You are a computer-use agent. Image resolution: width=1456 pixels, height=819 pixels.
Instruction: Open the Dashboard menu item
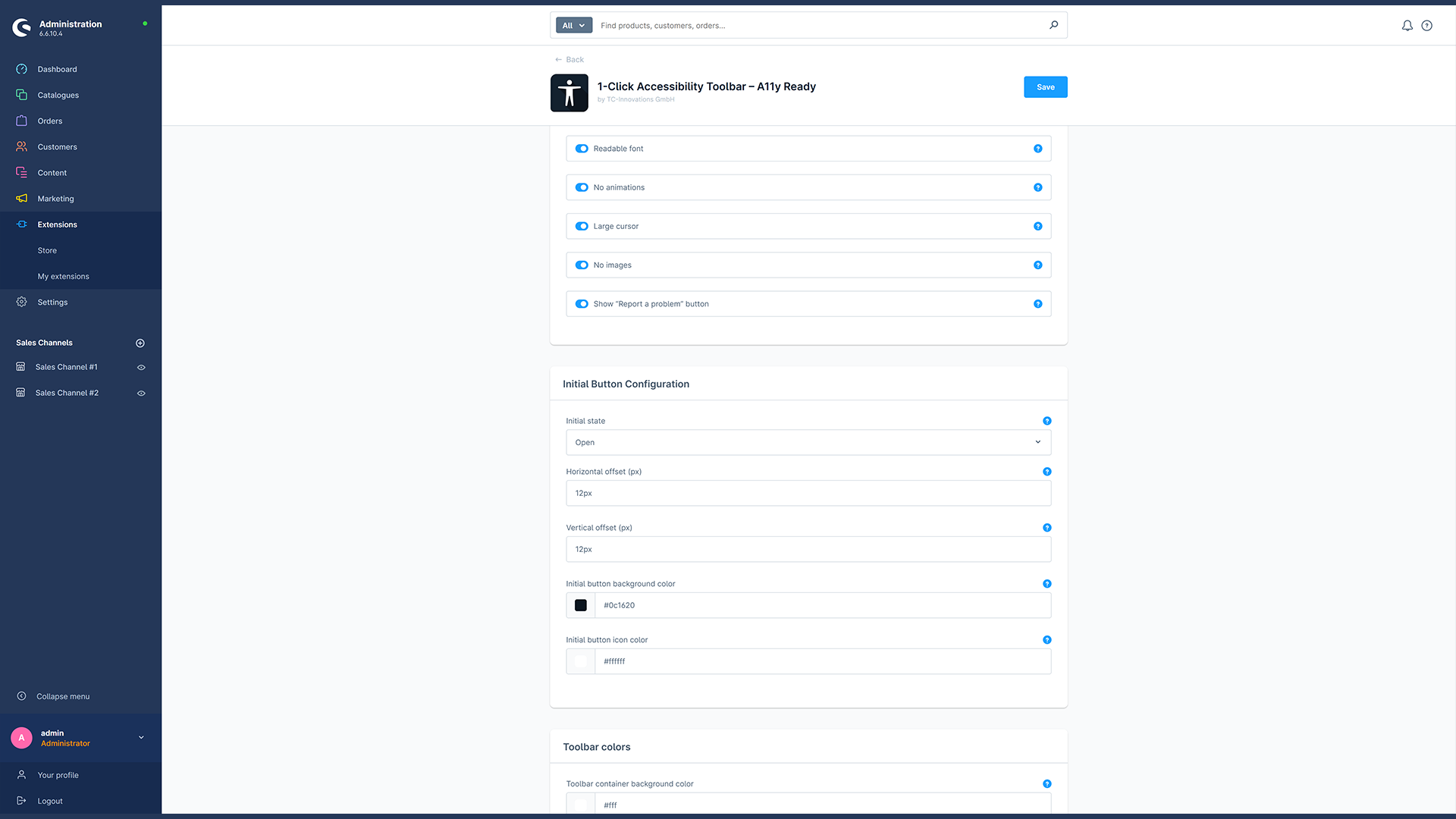(58, 69)
